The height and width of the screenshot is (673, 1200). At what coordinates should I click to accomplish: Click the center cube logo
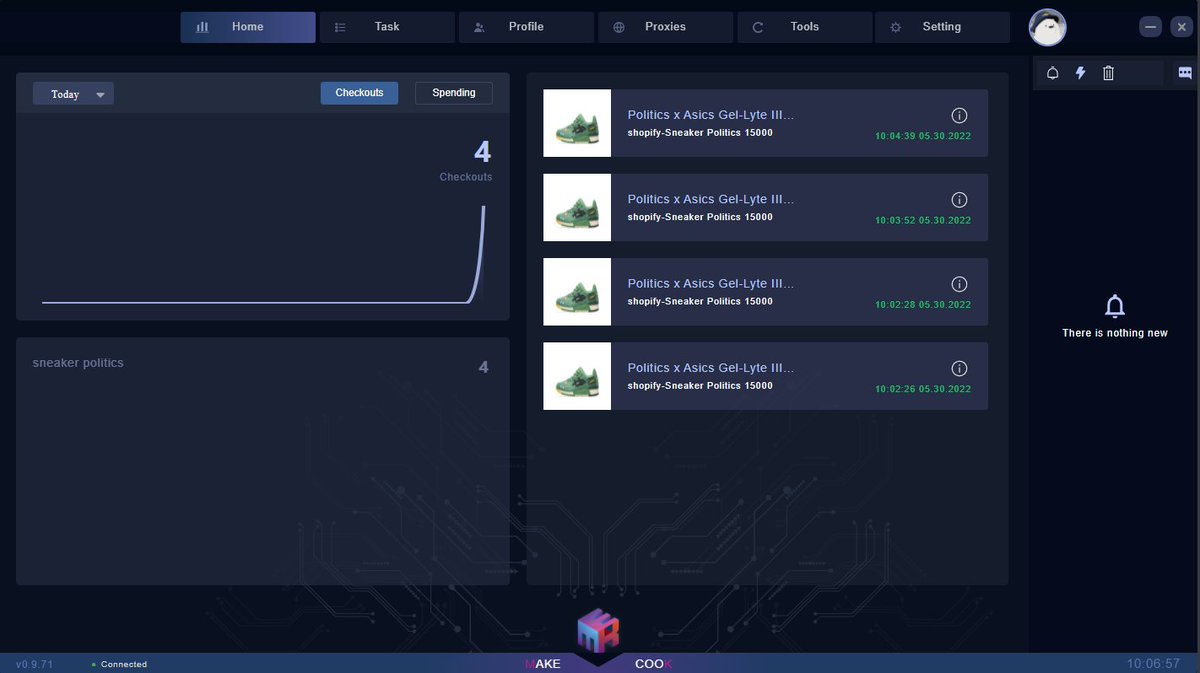point(598,631)
